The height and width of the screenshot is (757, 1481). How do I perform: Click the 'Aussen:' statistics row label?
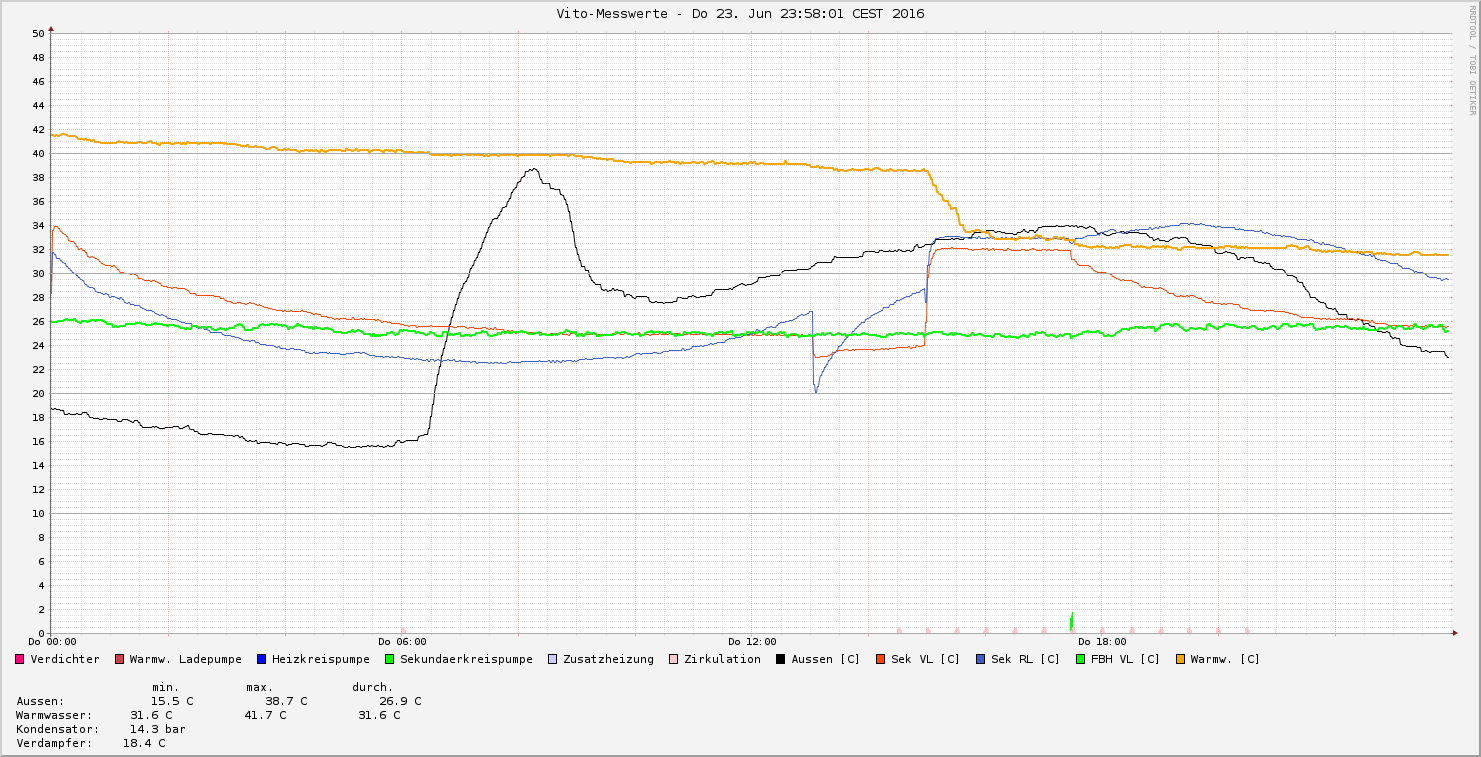tap(41, 701)
